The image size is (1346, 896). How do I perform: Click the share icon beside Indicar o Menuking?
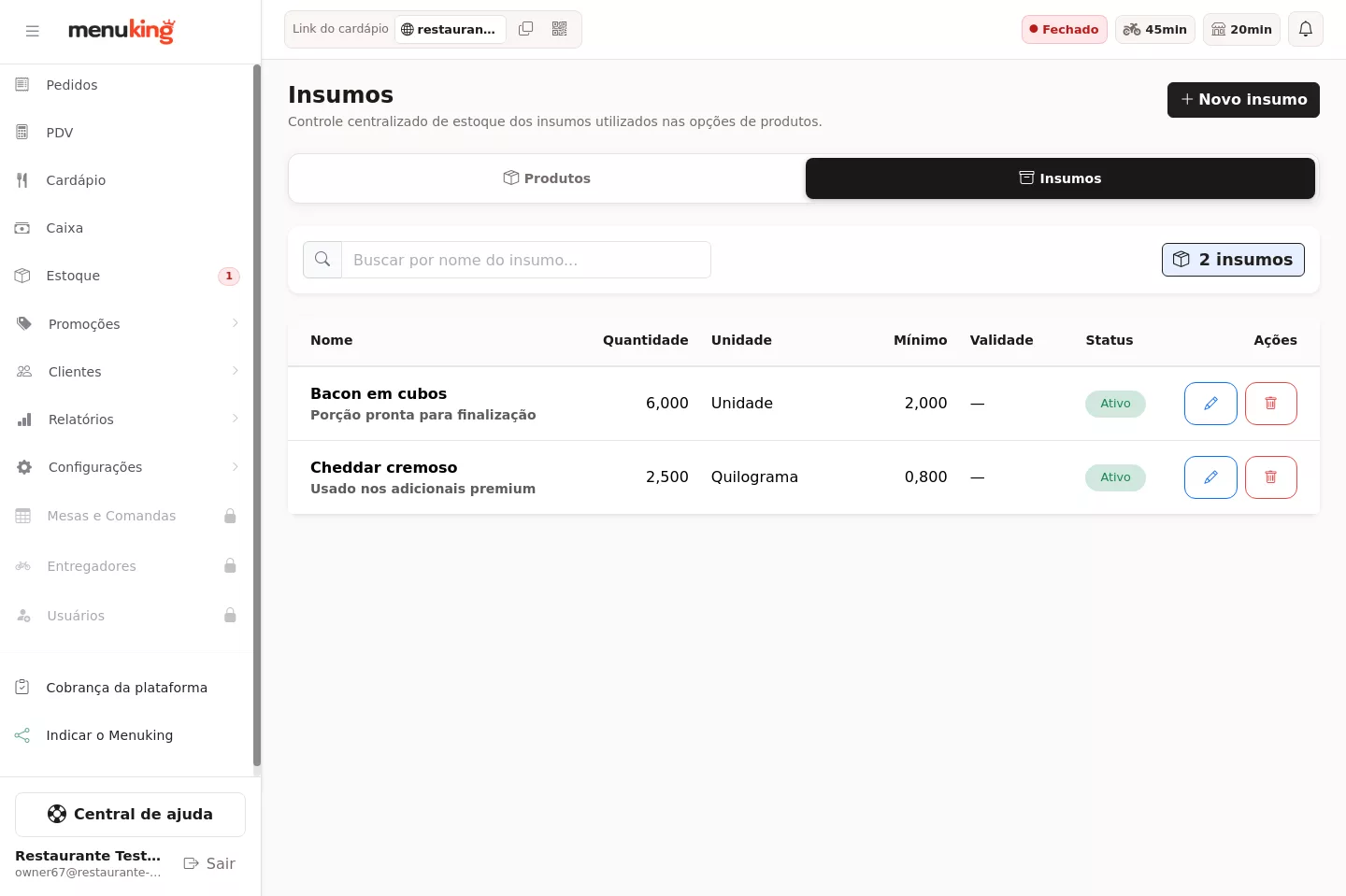tap(22, 735)
